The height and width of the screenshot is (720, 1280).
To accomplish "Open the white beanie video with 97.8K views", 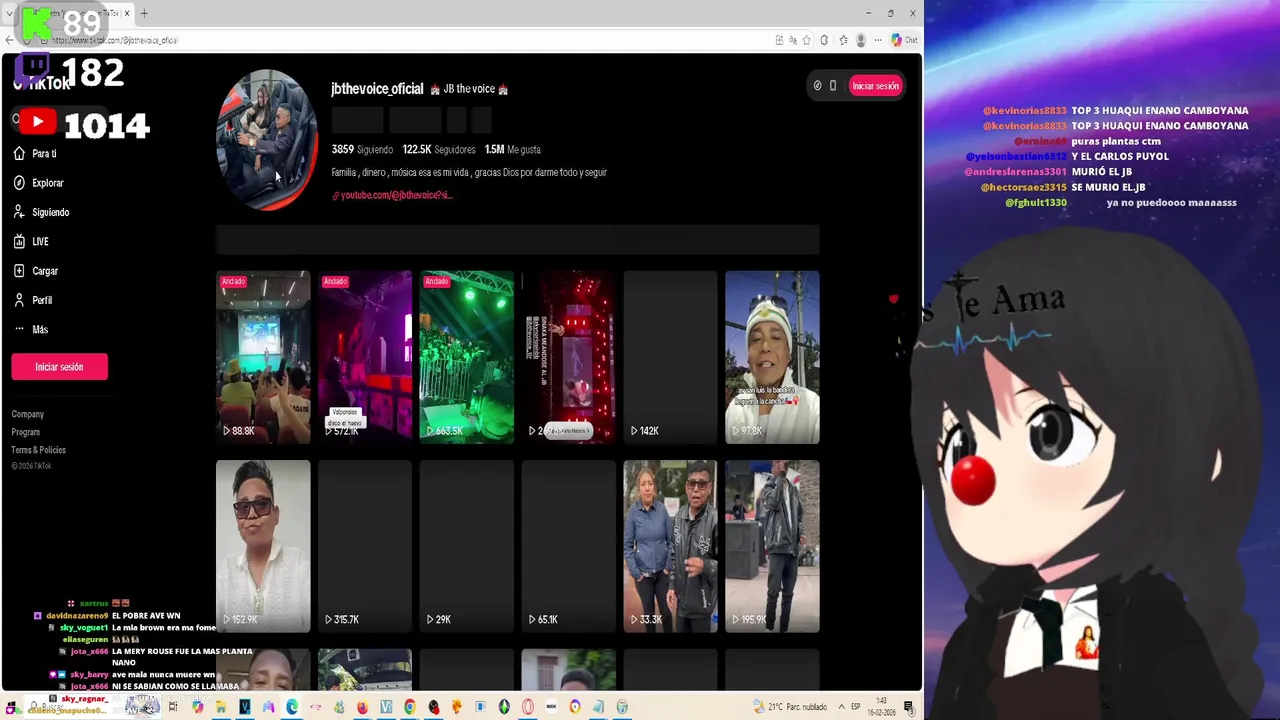I will [772, 357].
